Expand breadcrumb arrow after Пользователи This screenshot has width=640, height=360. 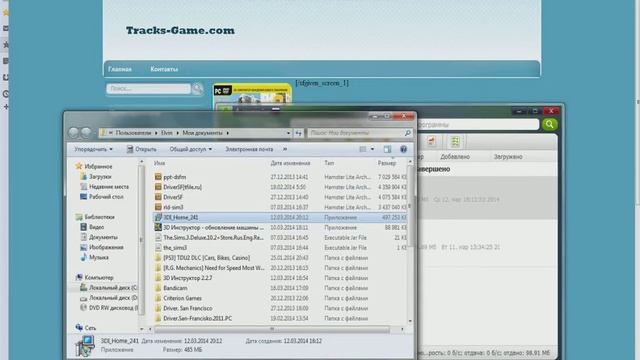[156, 133]
